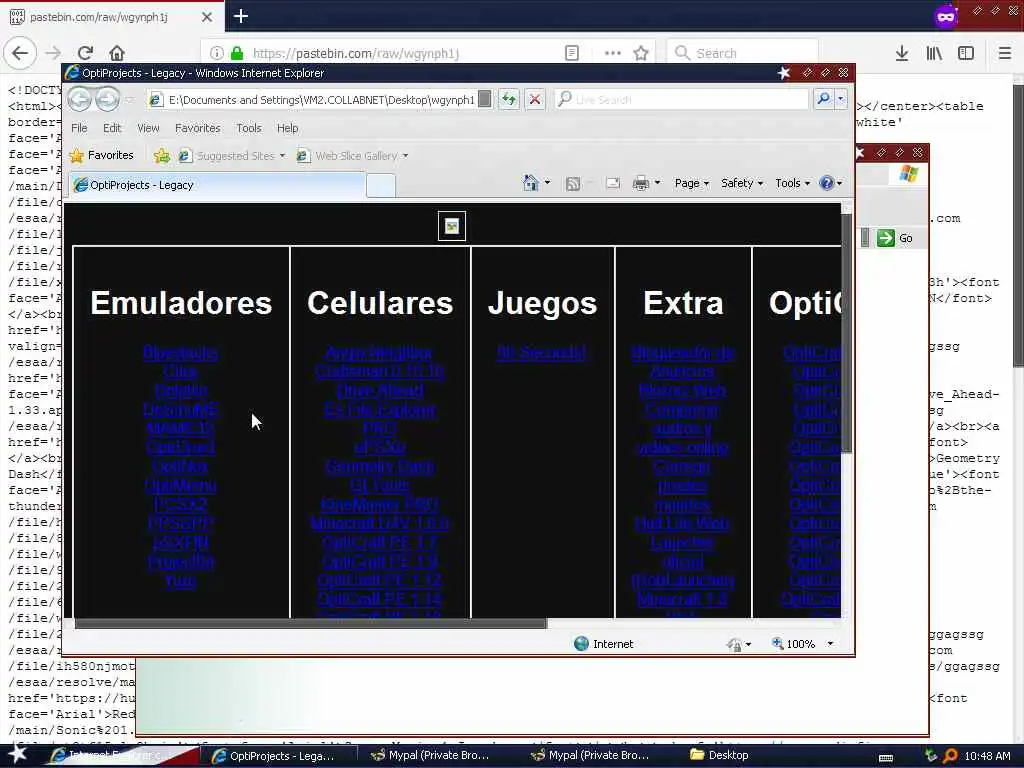Screen dimensions: 1024x768
Task: Click IE Live Search box
Action: [681, 99]
